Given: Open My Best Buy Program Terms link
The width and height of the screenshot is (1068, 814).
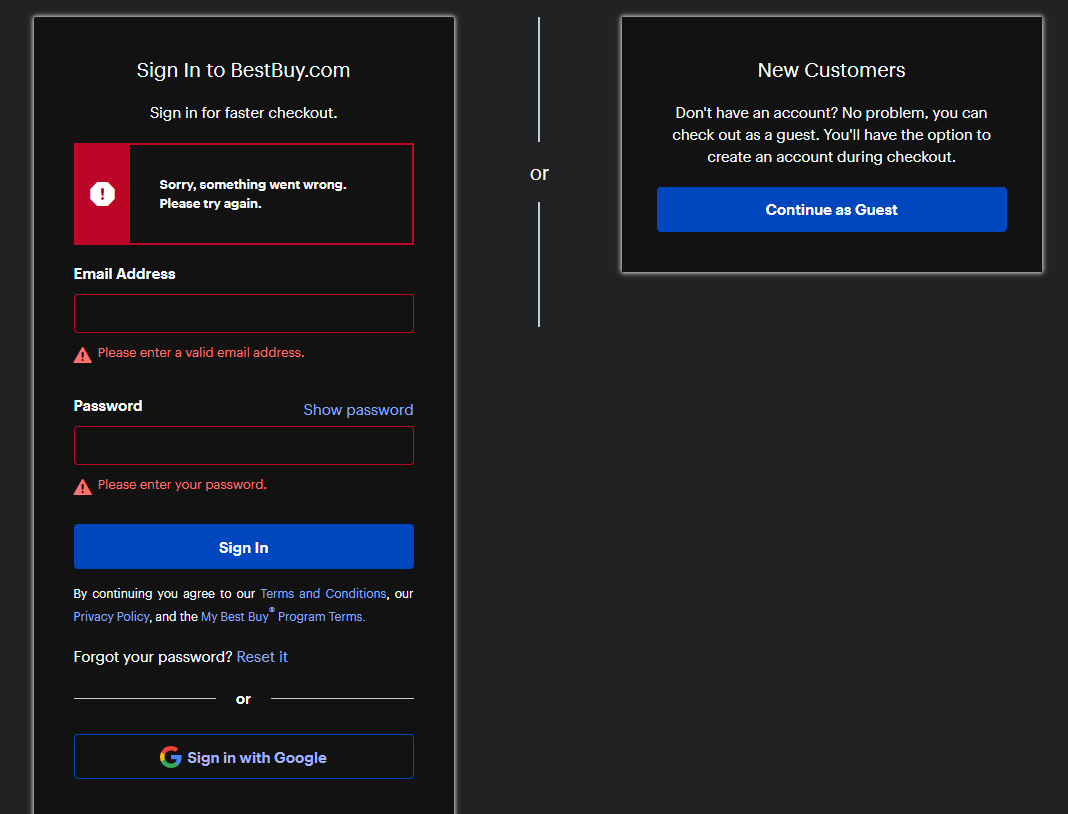Looking at the screenshot, I should coord(283,616).
